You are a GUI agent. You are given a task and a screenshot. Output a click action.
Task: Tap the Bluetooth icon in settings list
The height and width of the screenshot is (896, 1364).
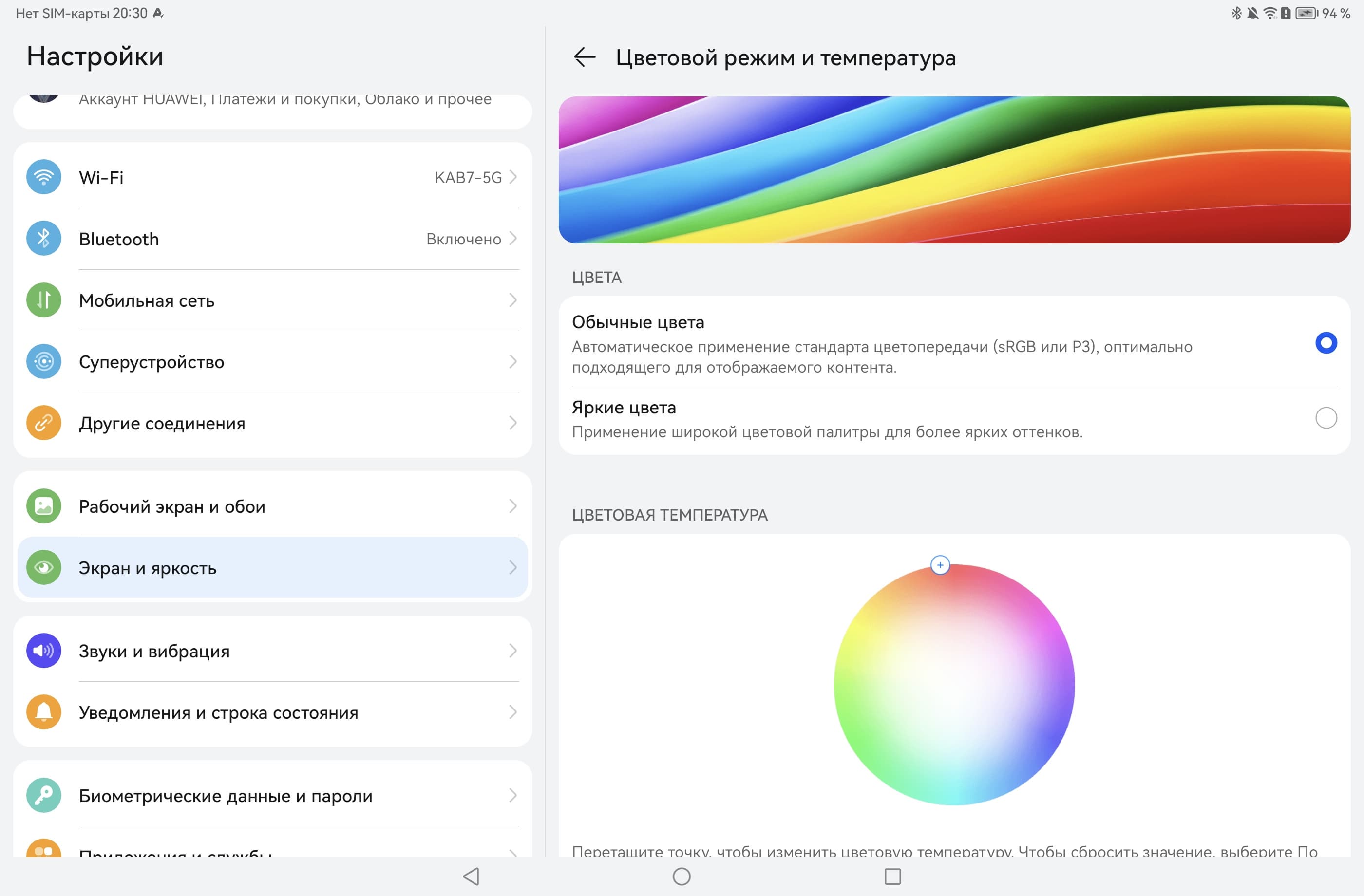tap(43, 238)
